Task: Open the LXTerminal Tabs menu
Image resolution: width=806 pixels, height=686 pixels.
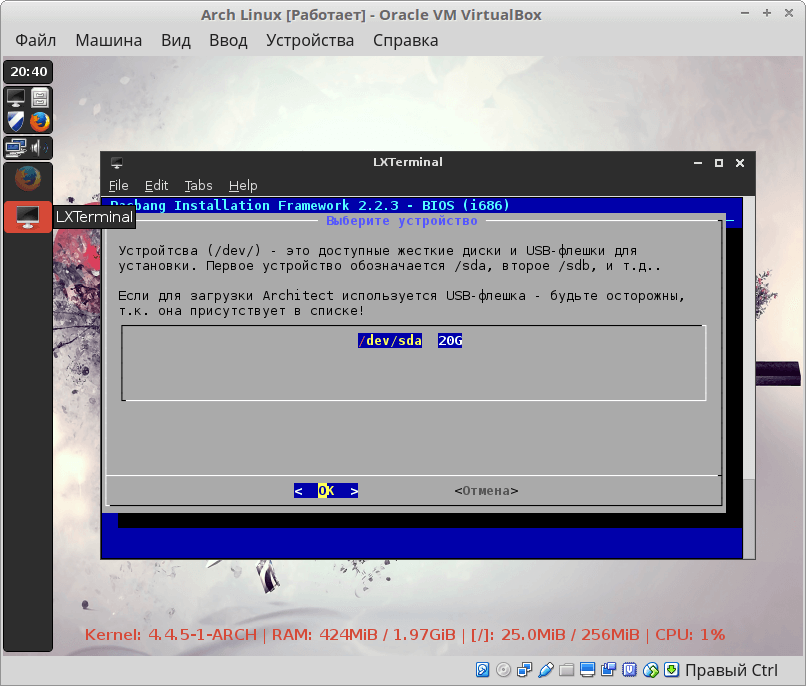Action: (198, 185)
